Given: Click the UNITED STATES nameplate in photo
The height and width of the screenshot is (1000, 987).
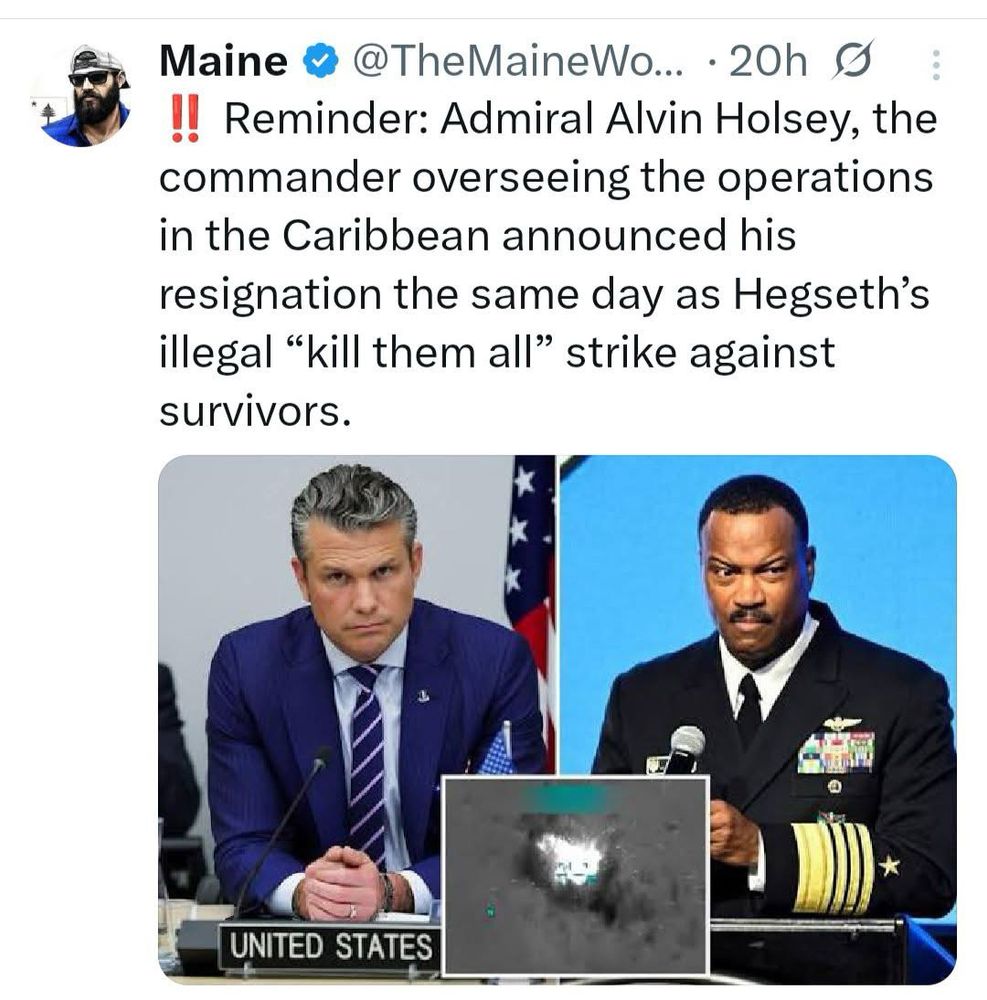Looking at the screenshot, I should [330, 946].
